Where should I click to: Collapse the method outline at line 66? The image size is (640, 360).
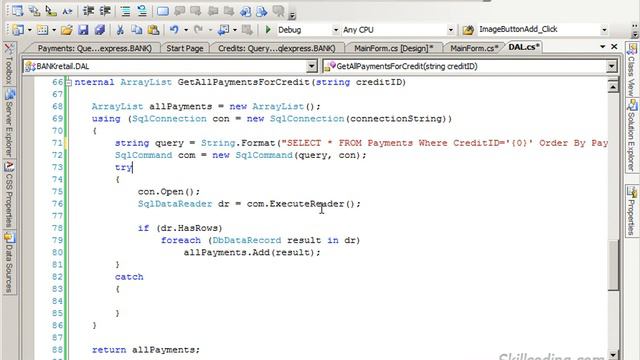click(x=69, y=82)
